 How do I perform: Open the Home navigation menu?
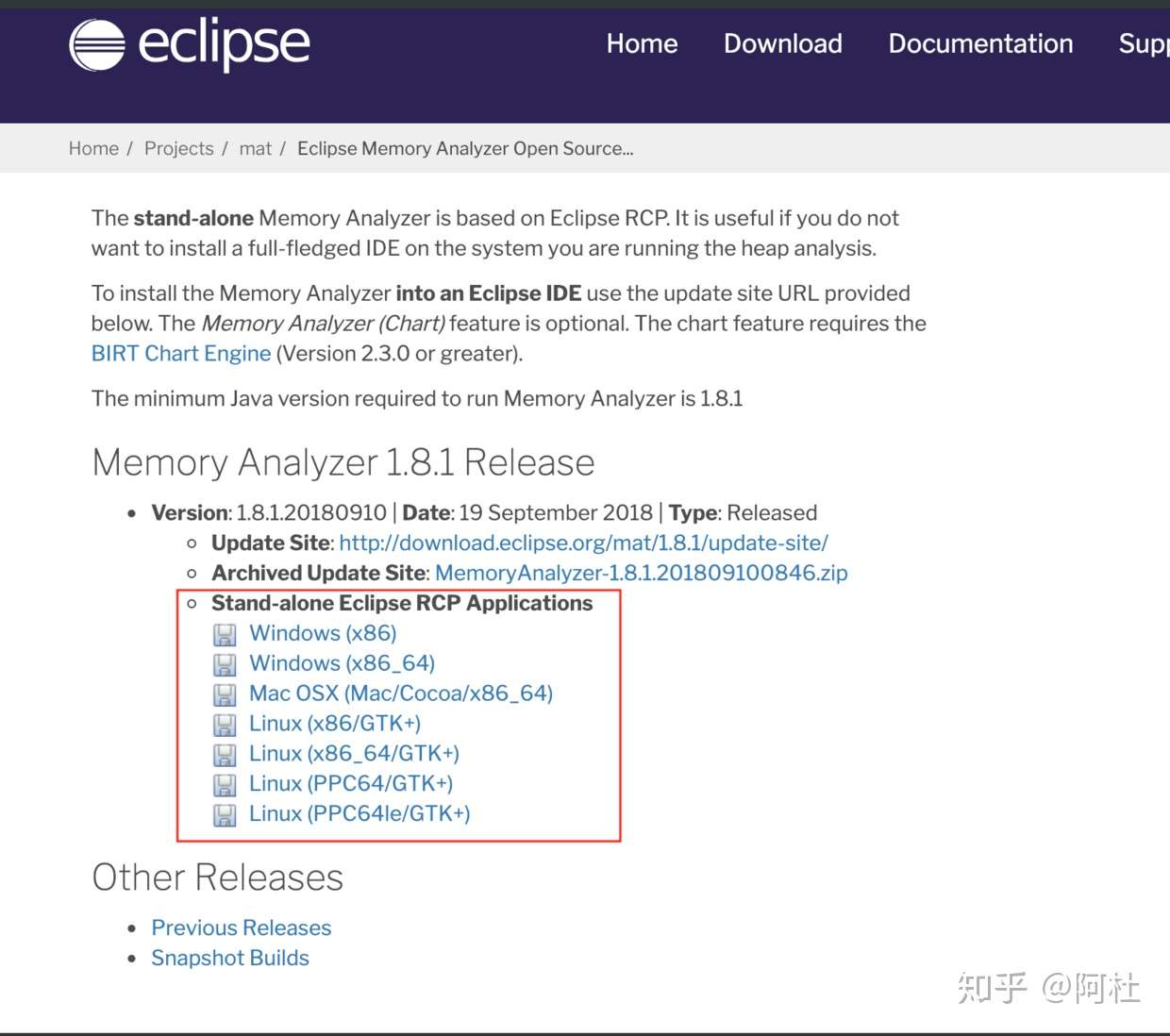point(642,43)
